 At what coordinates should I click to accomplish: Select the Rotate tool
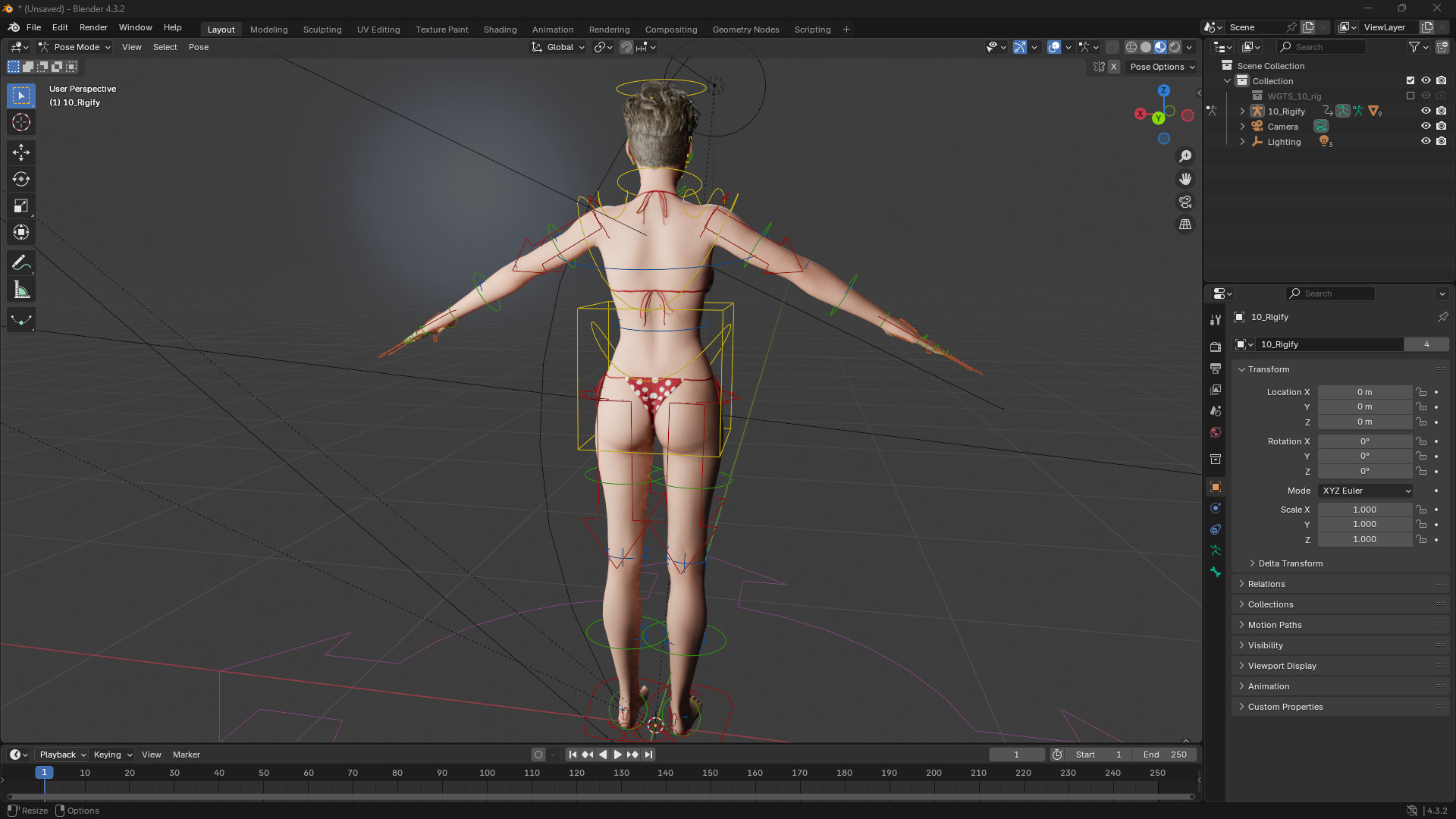21,179
